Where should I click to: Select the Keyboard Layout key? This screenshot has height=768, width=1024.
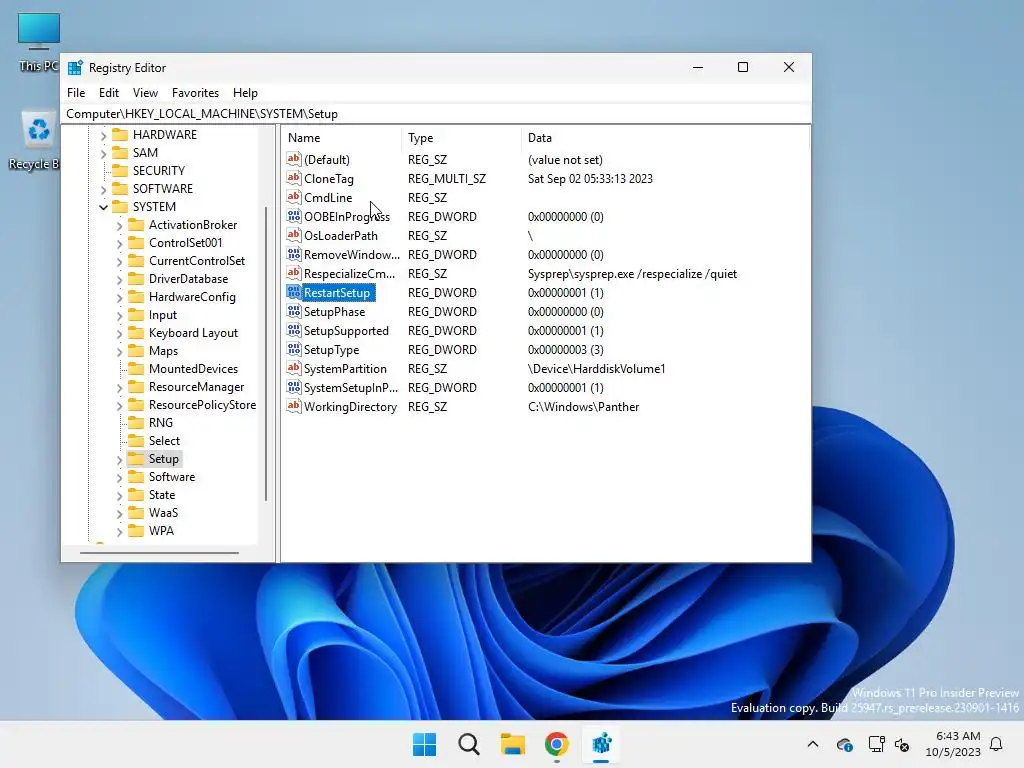(x=193, y=332)
